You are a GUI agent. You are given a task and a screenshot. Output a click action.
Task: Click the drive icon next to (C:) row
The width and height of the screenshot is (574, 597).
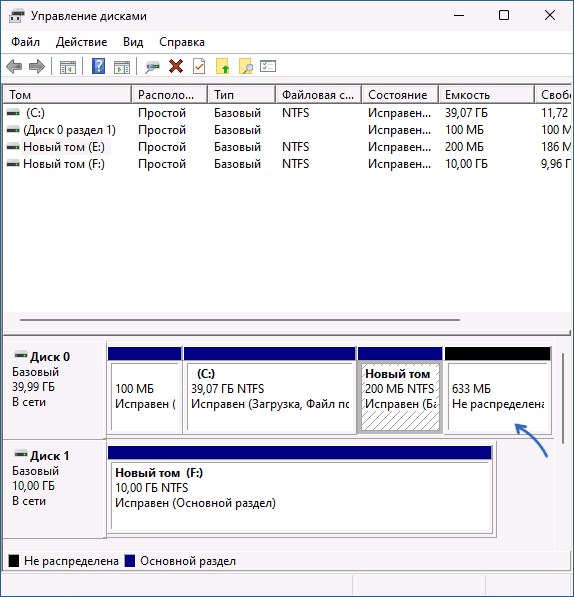[13, 113]
